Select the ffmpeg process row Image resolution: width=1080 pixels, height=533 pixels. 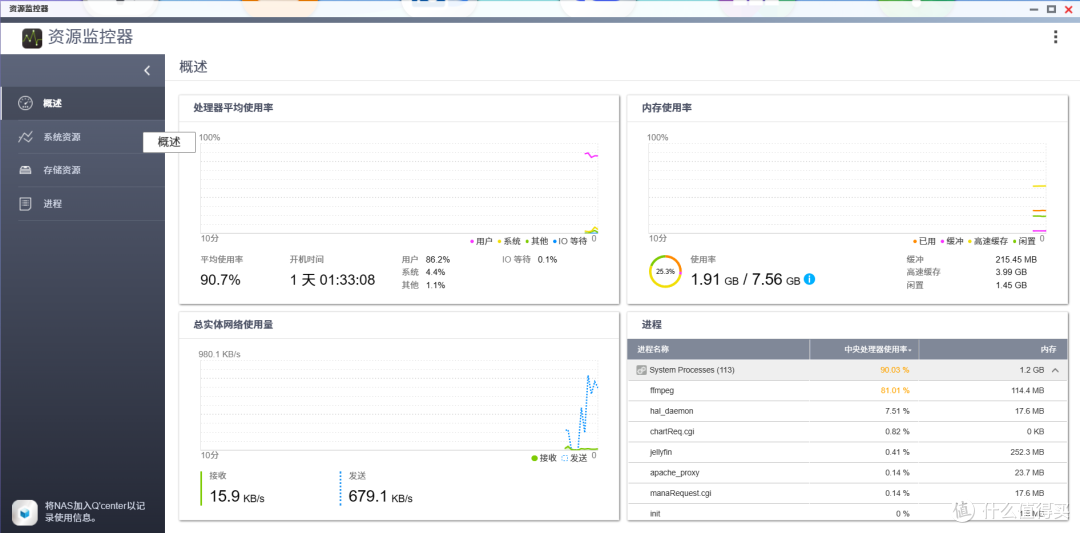point(847,390)
